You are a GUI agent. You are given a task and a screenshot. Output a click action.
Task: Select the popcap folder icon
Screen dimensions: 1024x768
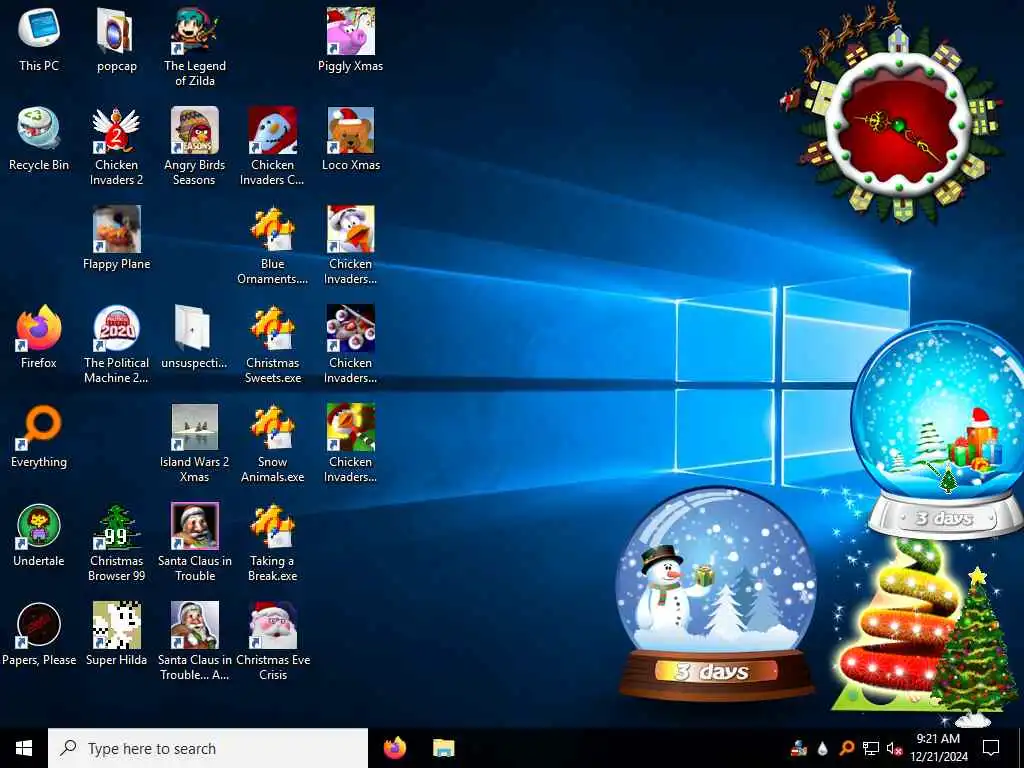pyautogui.click(x=117, y=39)
